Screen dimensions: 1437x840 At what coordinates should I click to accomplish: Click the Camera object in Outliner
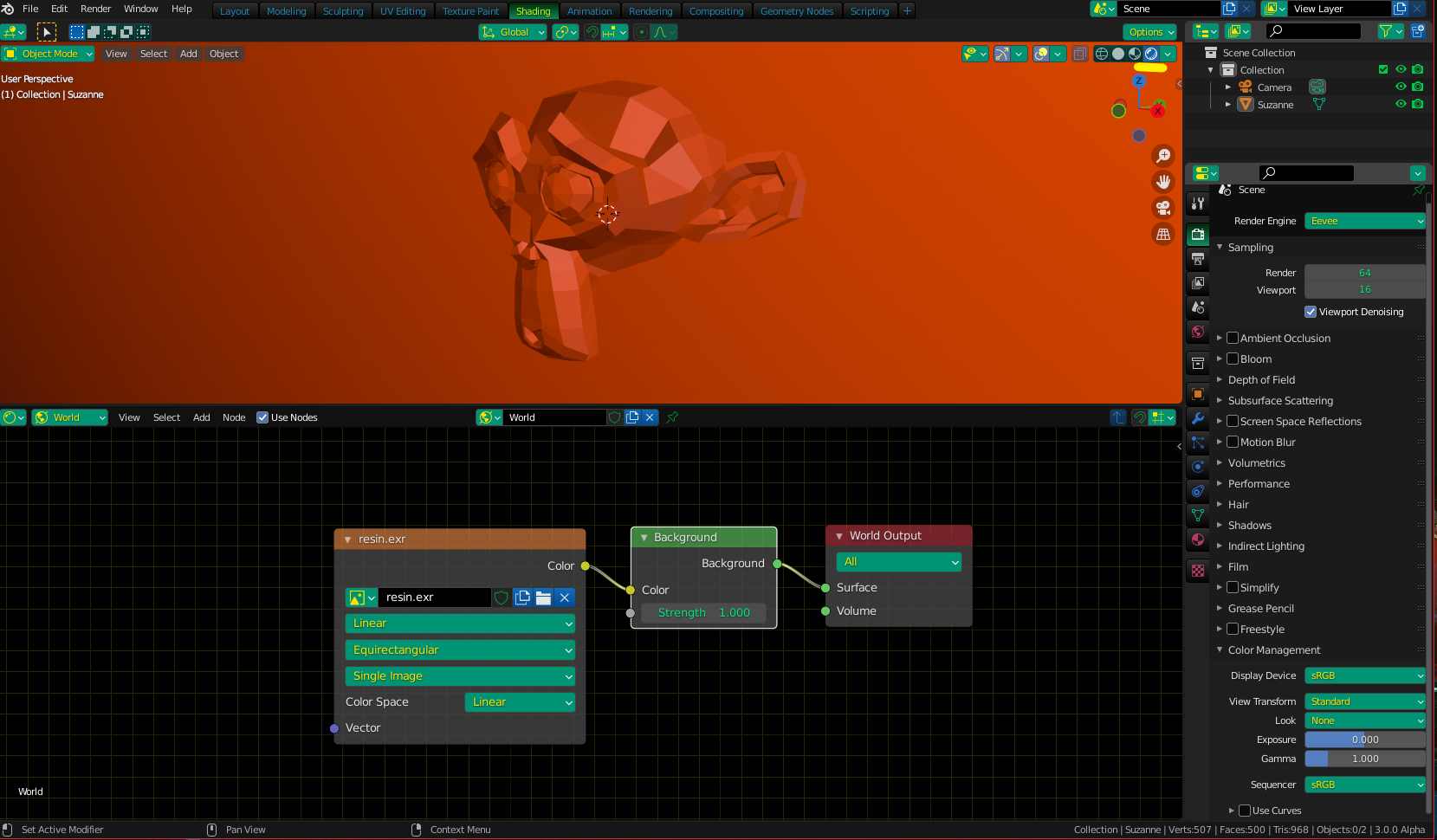[x=1274, y=87]
